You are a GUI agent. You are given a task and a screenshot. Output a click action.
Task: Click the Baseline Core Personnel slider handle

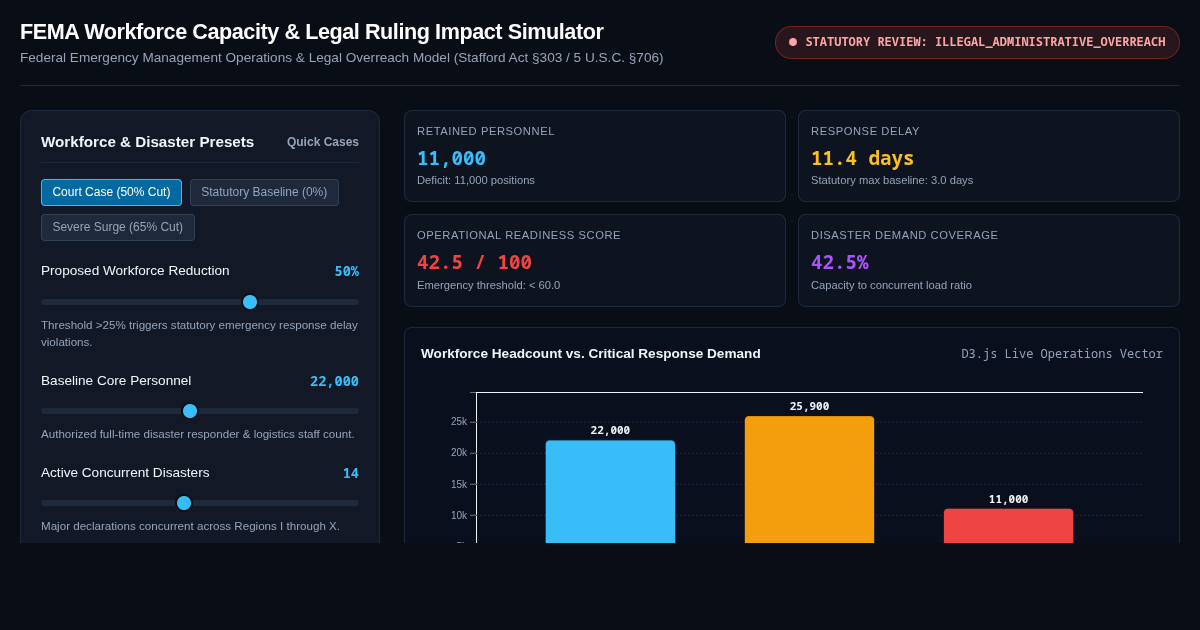click(190, 411)
